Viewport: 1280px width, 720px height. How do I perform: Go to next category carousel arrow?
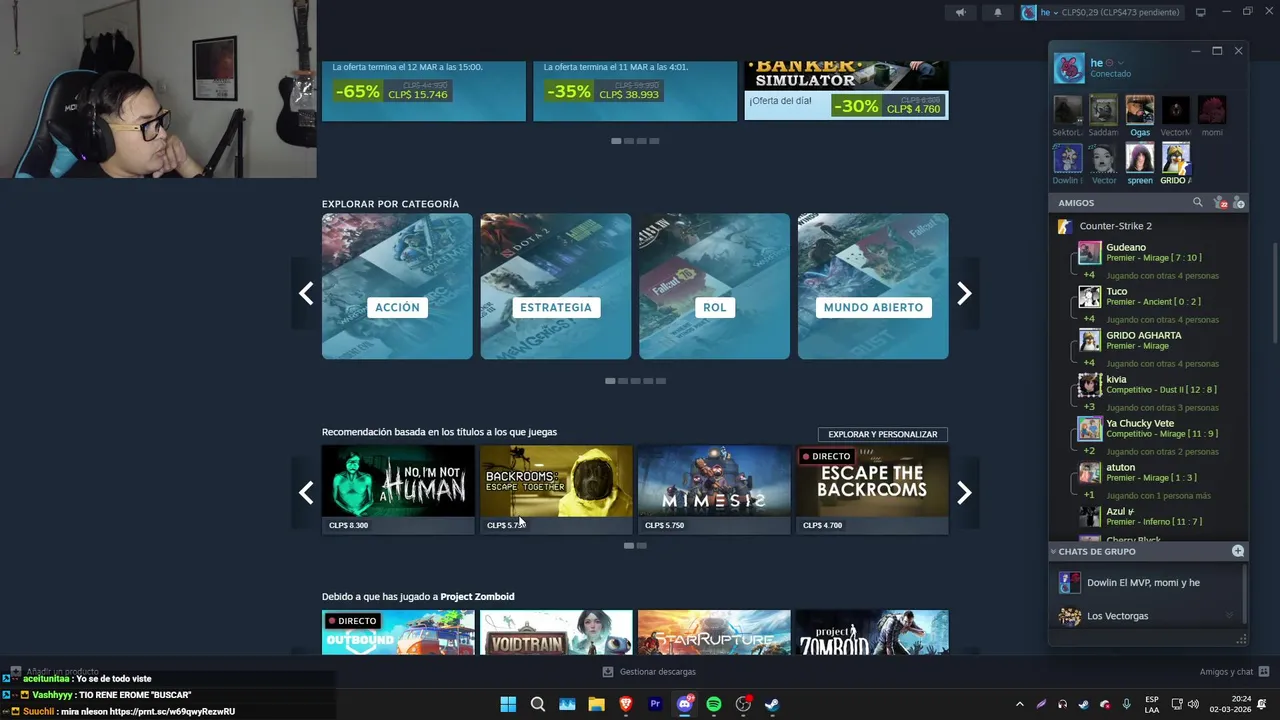point(964,293)
